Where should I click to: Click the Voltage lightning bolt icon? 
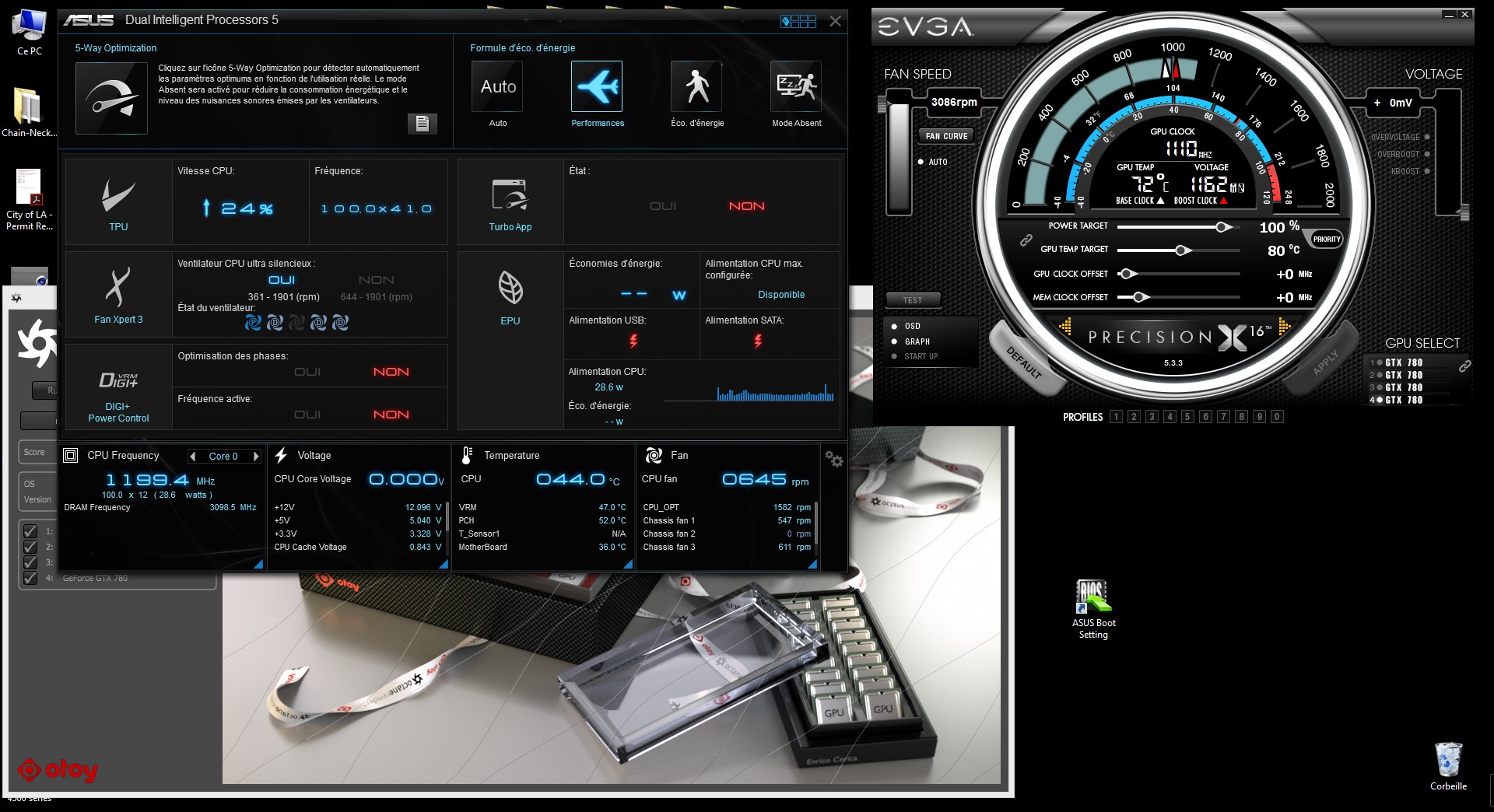(282, 455)
